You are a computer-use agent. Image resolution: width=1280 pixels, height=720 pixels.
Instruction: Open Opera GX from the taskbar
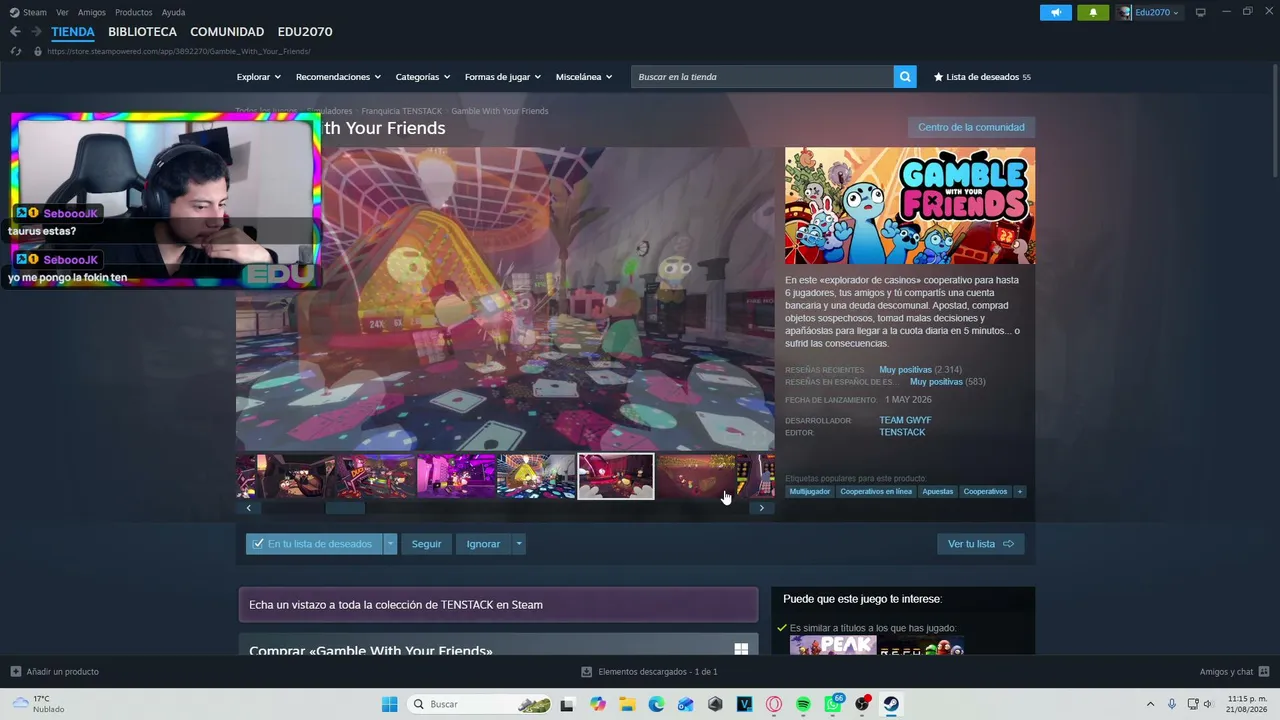click(x=774, y=704)
